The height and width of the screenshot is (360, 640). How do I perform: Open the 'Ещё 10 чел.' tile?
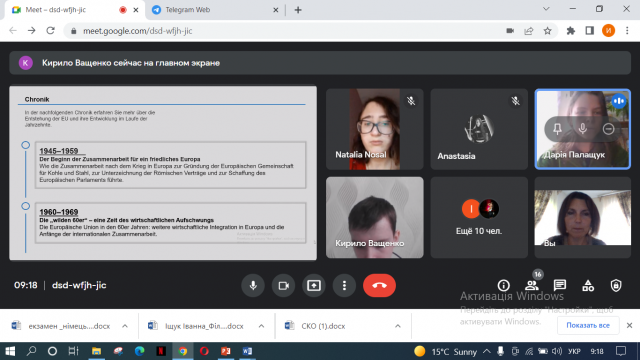(x=479, y=217)
